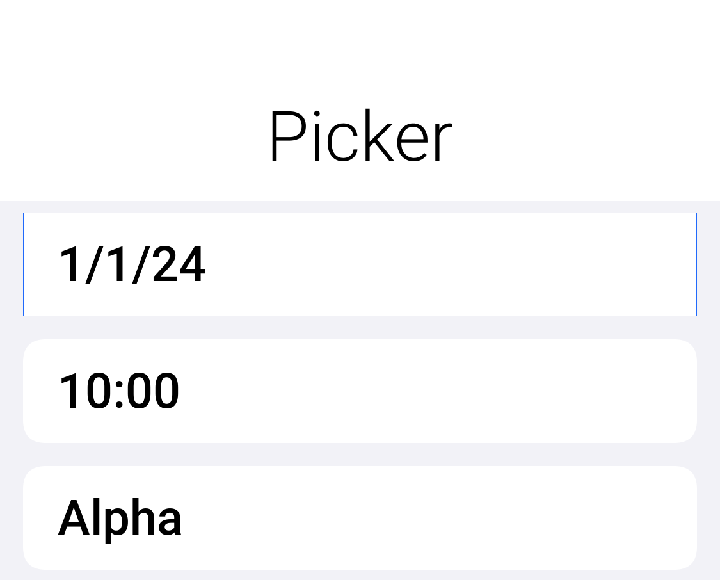Change the time from 10:00
The width and height of the screenshot is (720, 580).
tap(360, 391)
